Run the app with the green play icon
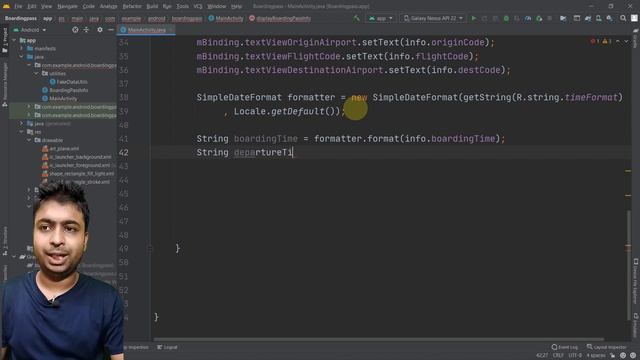This screenshot has height=360, width=640. pyautogui.click(x=473, y=18)
